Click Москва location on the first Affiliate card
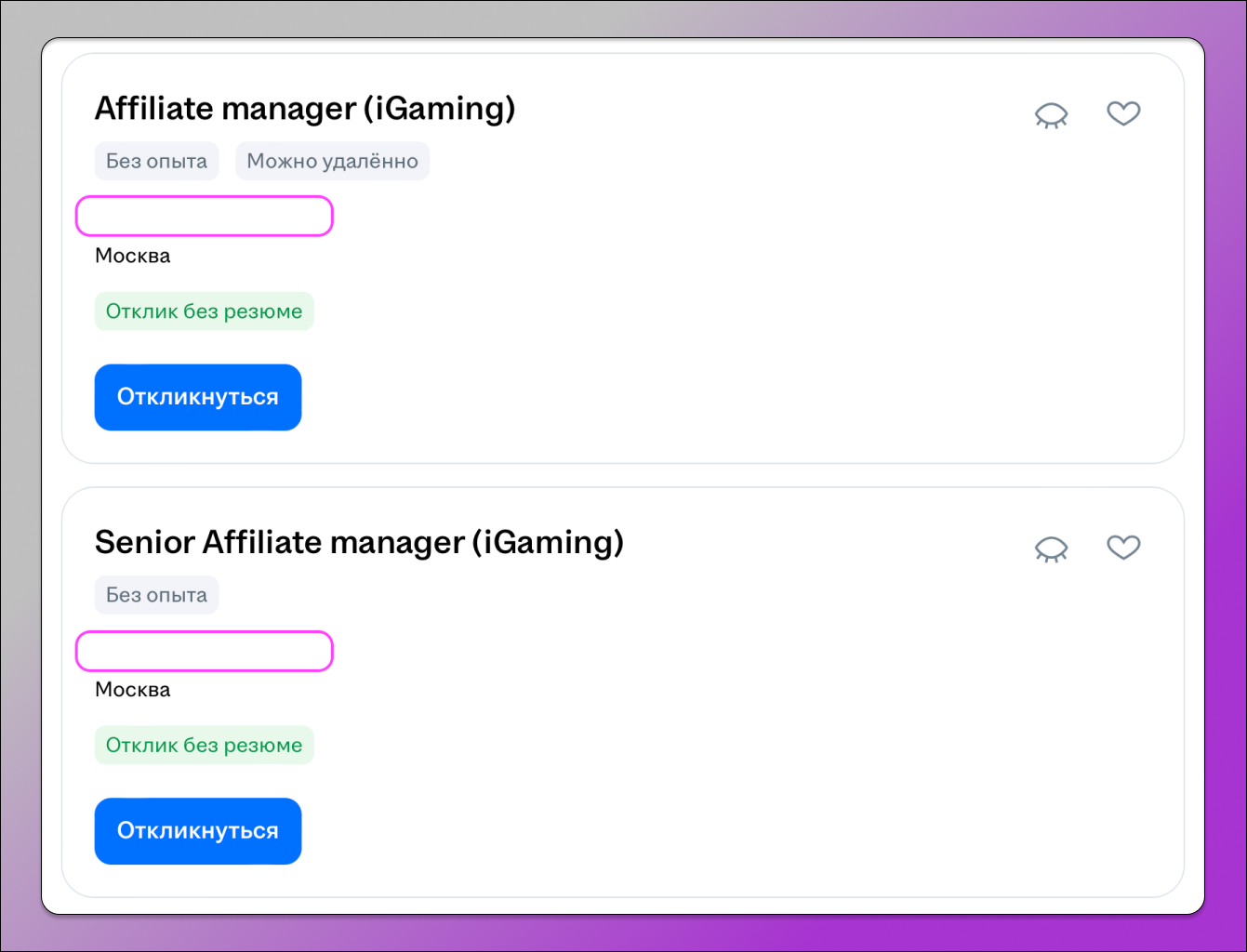The width and height of the screenshot is (1247, 952). (x=133, y=257)
